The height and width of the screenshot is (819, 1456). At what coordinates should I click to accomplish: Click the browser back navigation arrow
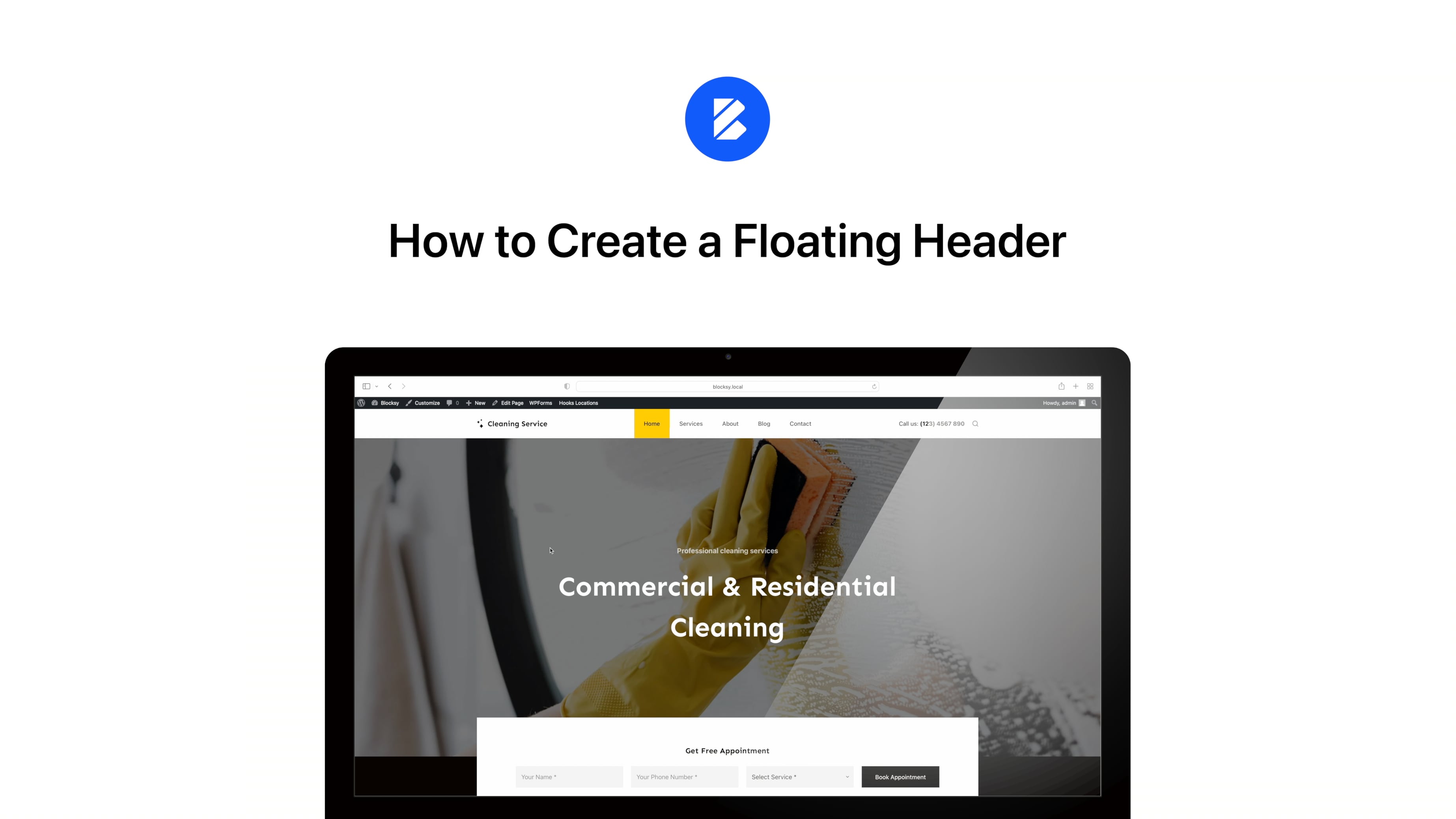pos(390,387)
